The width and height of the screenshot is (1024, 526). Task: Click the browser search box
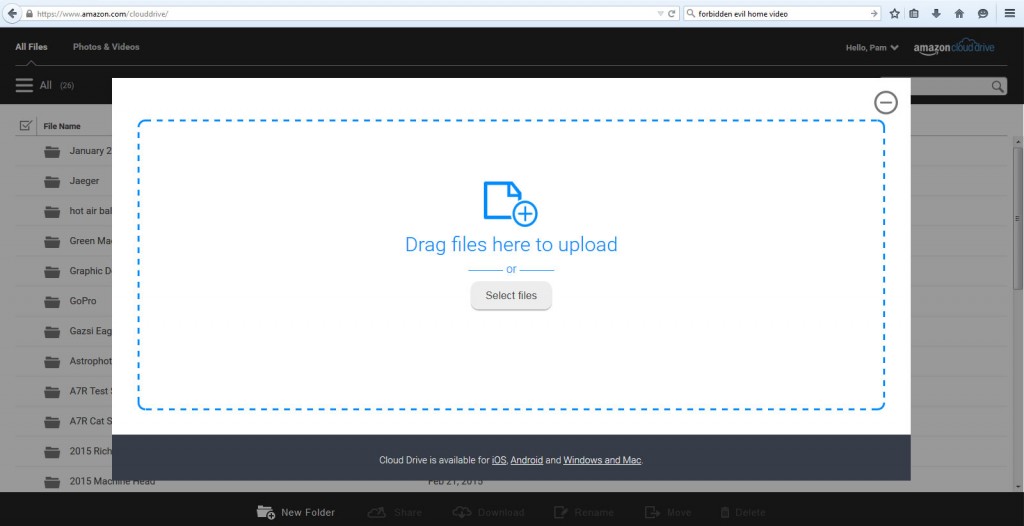775,13
